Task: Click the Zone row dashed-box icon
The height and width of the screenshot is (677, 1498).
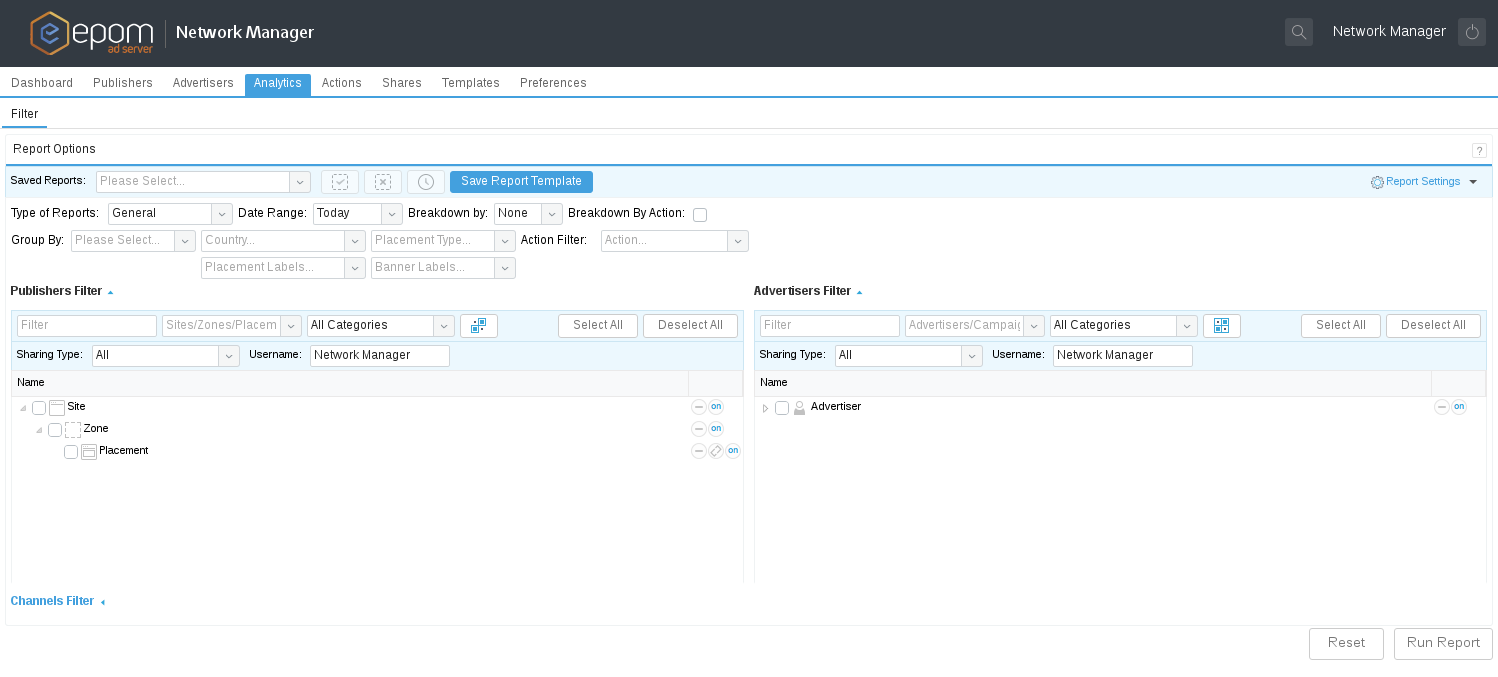Action: point(73,429)
